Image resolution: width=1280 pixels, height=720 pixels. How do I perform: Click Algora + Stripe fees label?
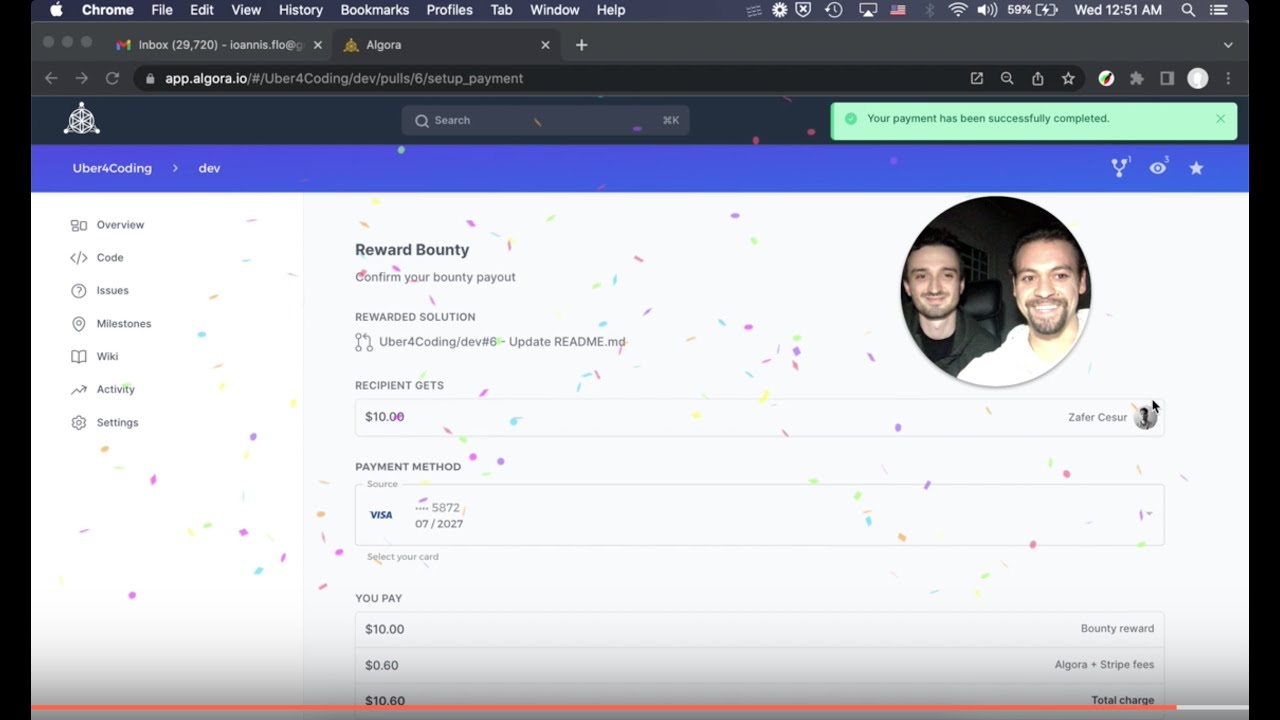[x=1104, y=665]
